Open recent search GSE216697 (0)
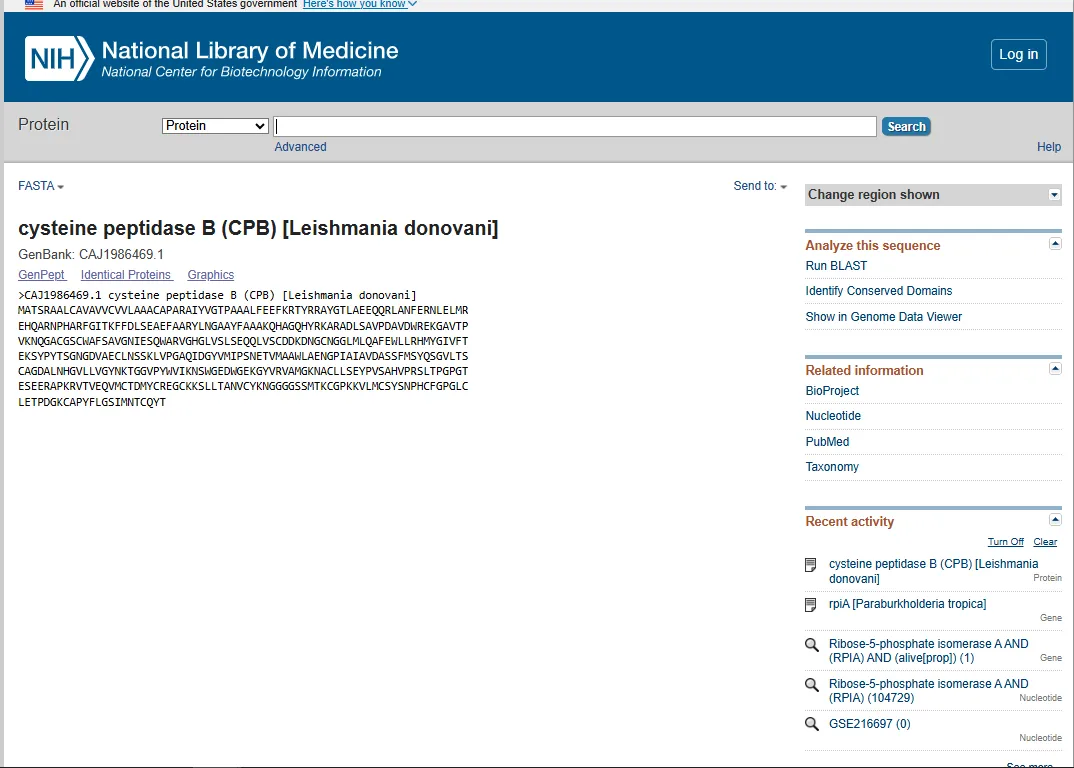This screenshot has width=1074, height=768. [870, 724]
